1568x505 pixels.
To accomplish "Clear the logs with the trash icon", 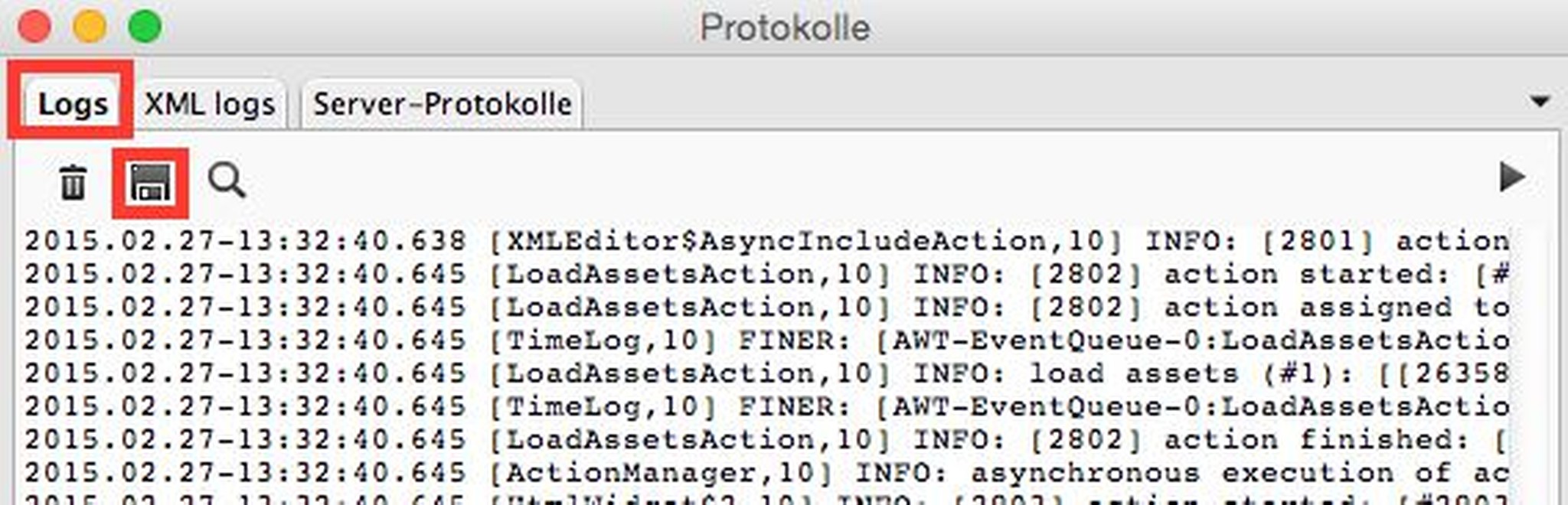I will (73, 183).
